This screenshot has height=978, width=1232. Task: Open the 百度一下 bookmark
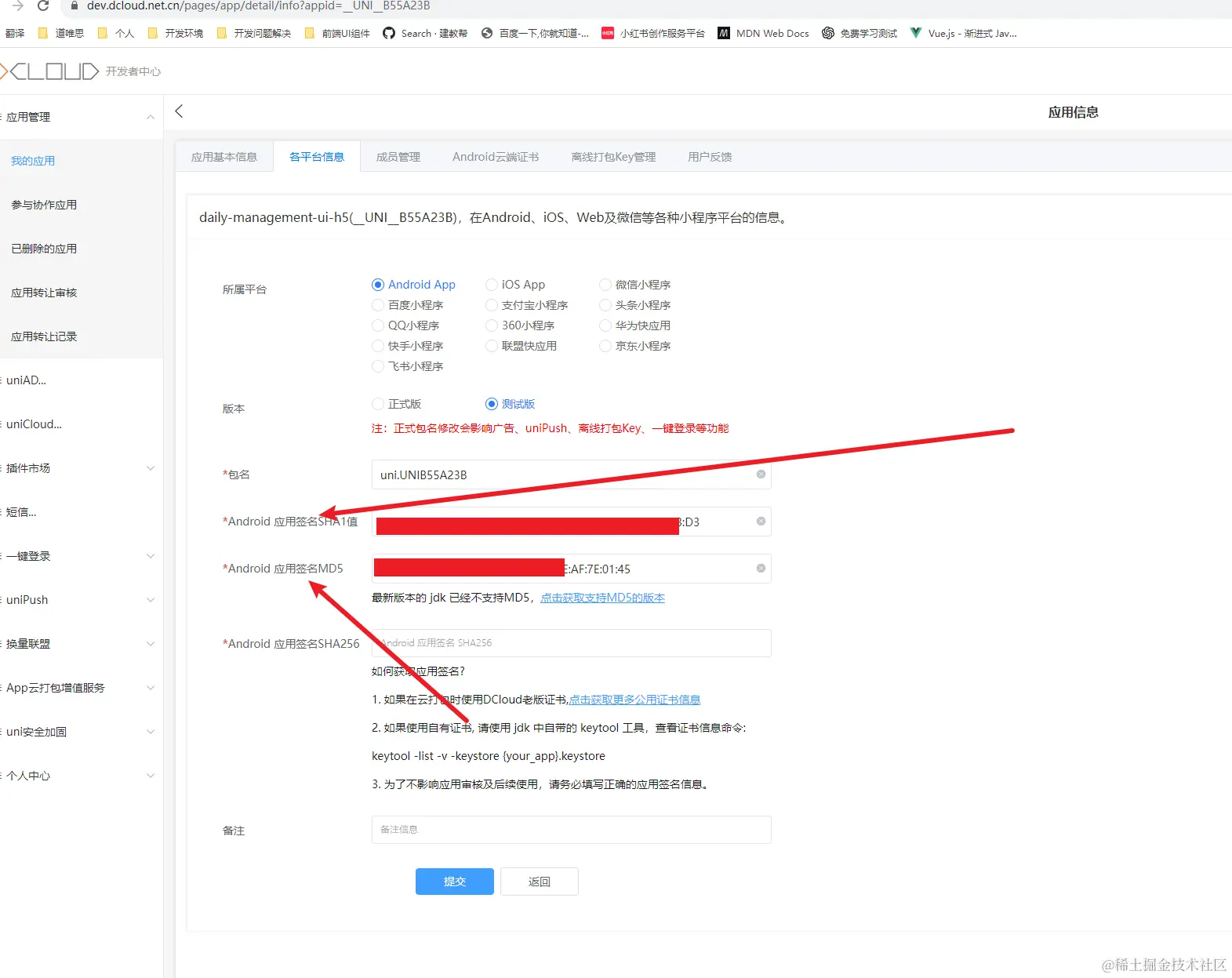tap(535, 33)
